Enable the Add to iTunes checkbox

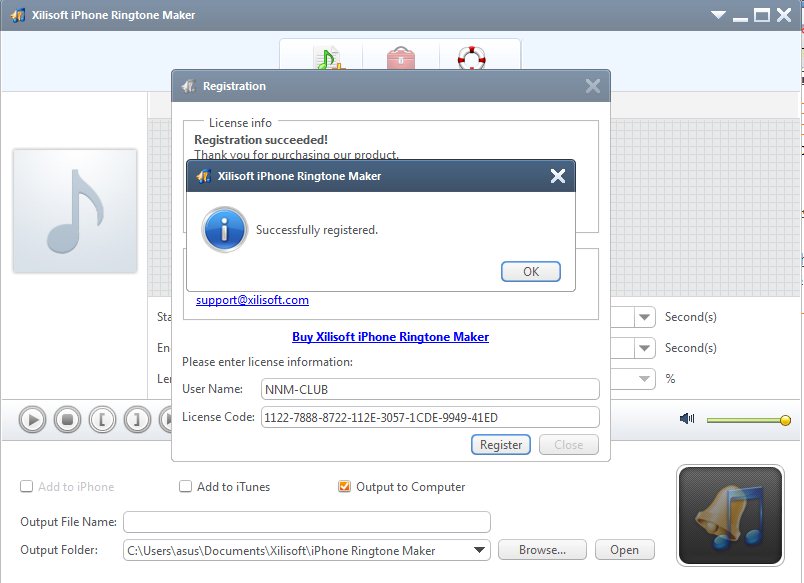[x=185, y=487]
